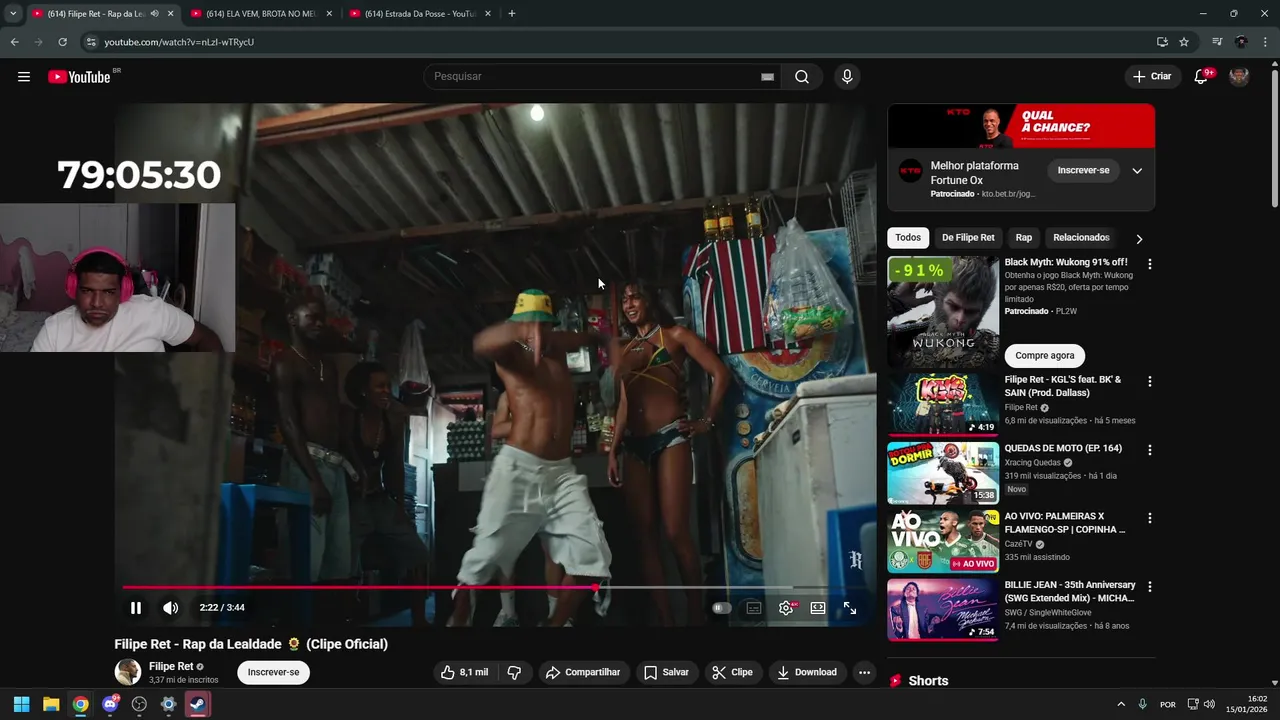
Task: Start voice search with microphone icon
Action: coord(847,77)
